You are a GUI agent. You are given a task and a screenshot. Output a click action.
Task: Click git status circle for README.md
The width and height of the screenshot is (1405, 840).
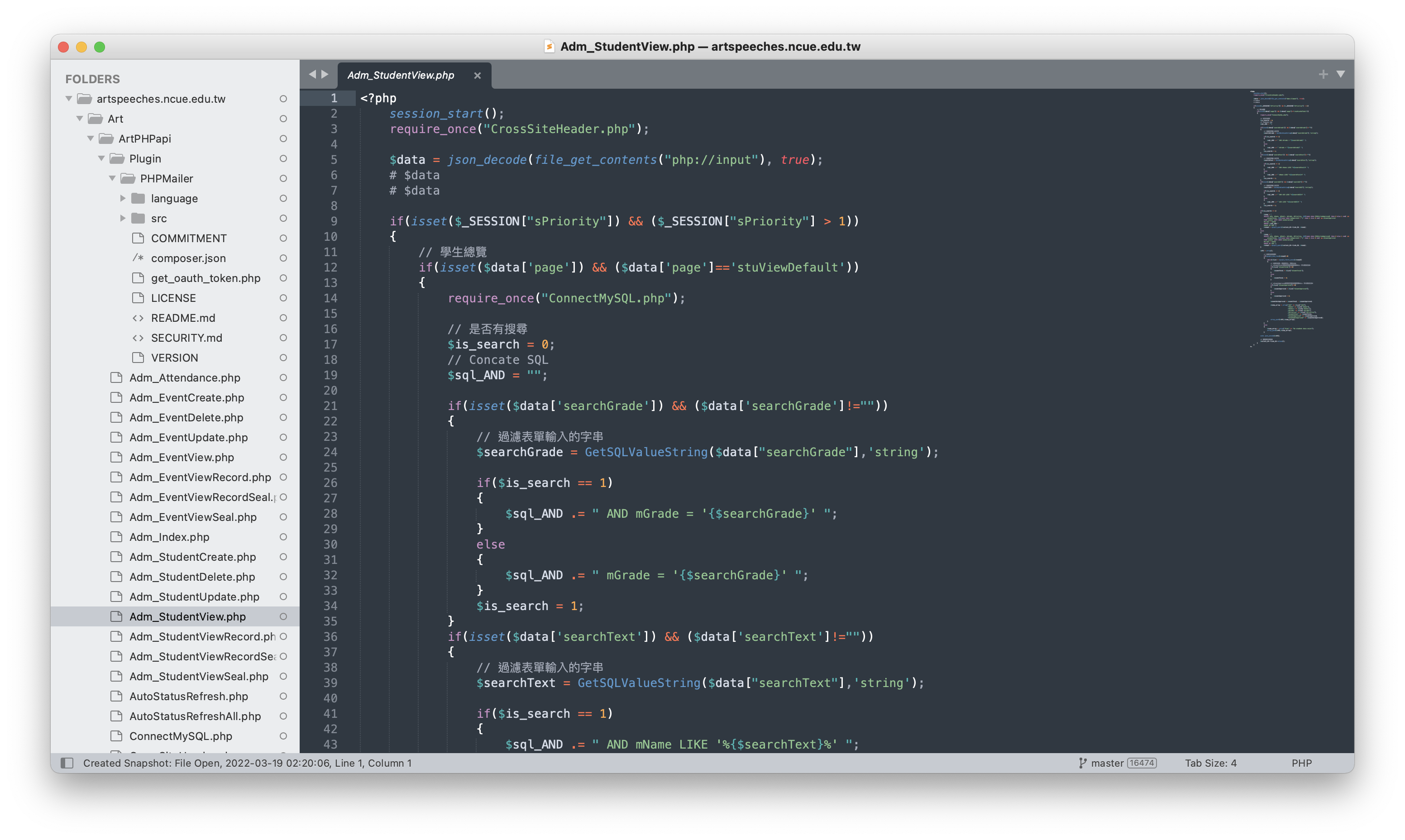pos(283,318)
